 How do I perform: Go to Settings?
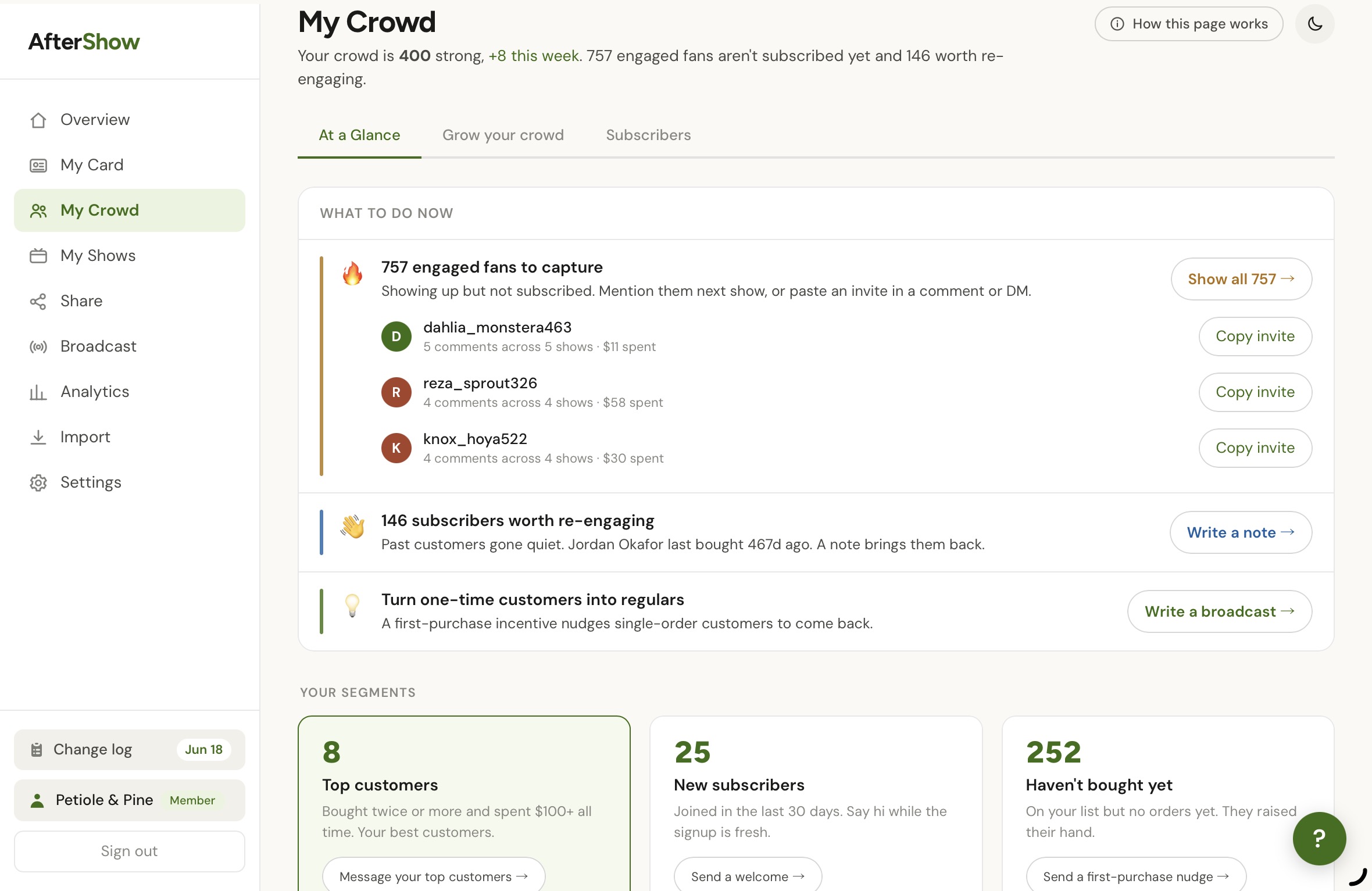click(130, 482)
